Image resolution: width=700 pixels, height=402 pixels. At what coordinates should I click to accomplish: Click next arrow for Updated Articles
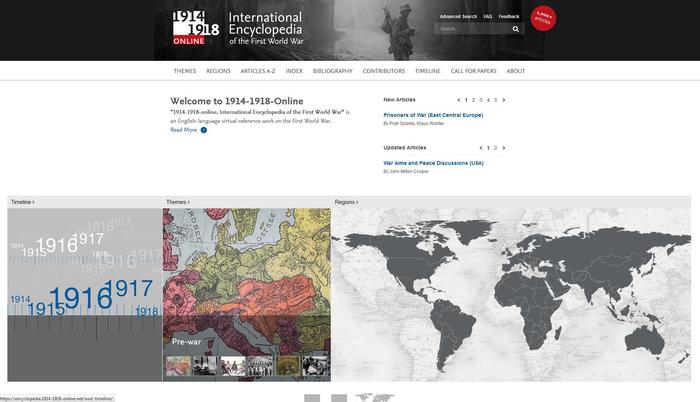(x=504, y=148)
